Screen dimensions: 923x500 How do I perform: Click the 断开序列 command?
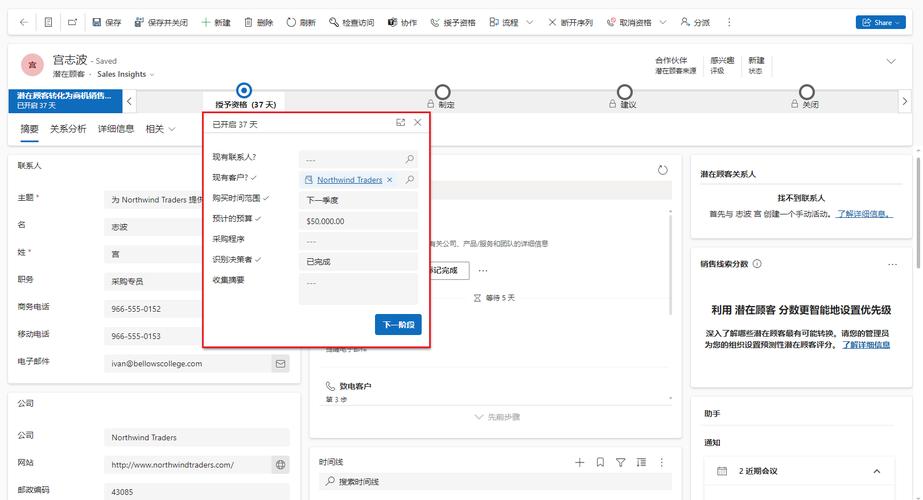click(x=570, y=22)
